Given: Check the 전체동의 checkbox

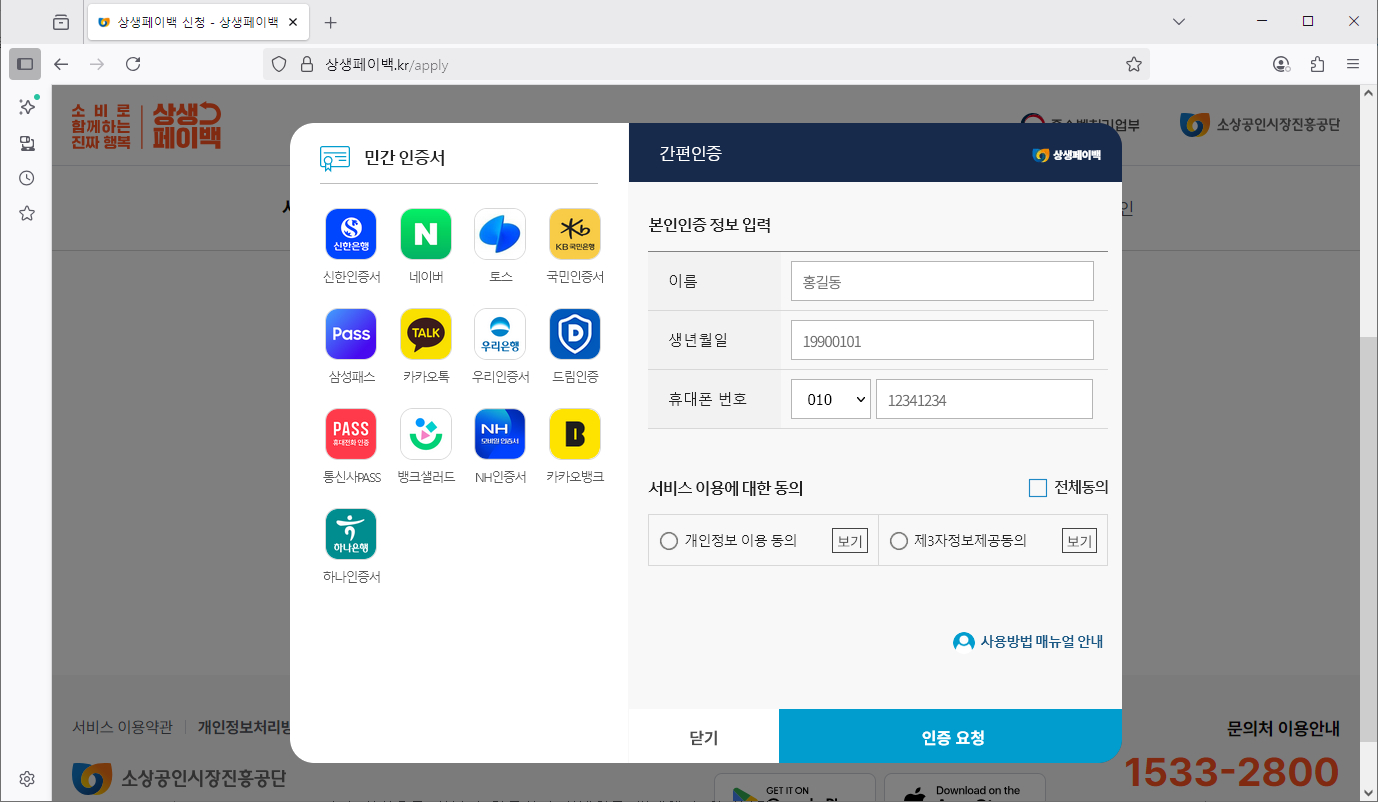Looking at the screenshot, I should coord(1038,488).
